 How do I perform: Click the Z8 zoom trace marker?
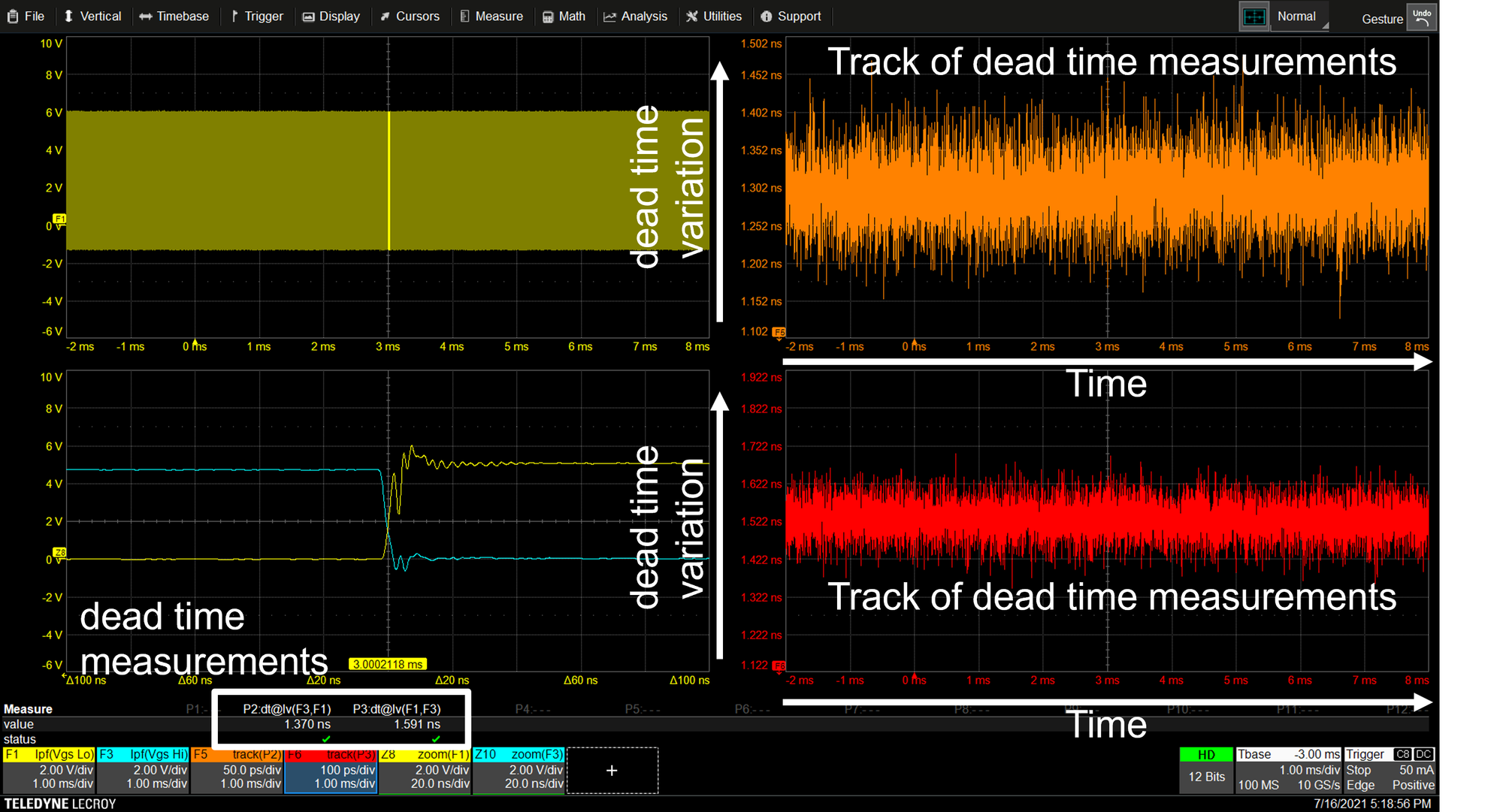pos(60,552)
